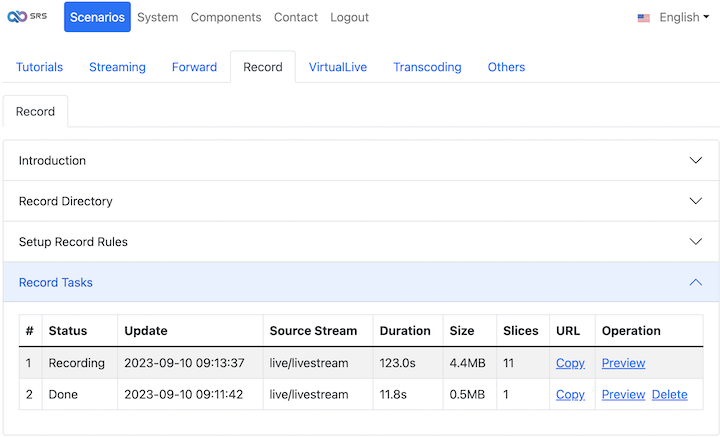720x437 pixels.
Task: Switch to the Streaming tab
Action: click(x=117, y=67)
